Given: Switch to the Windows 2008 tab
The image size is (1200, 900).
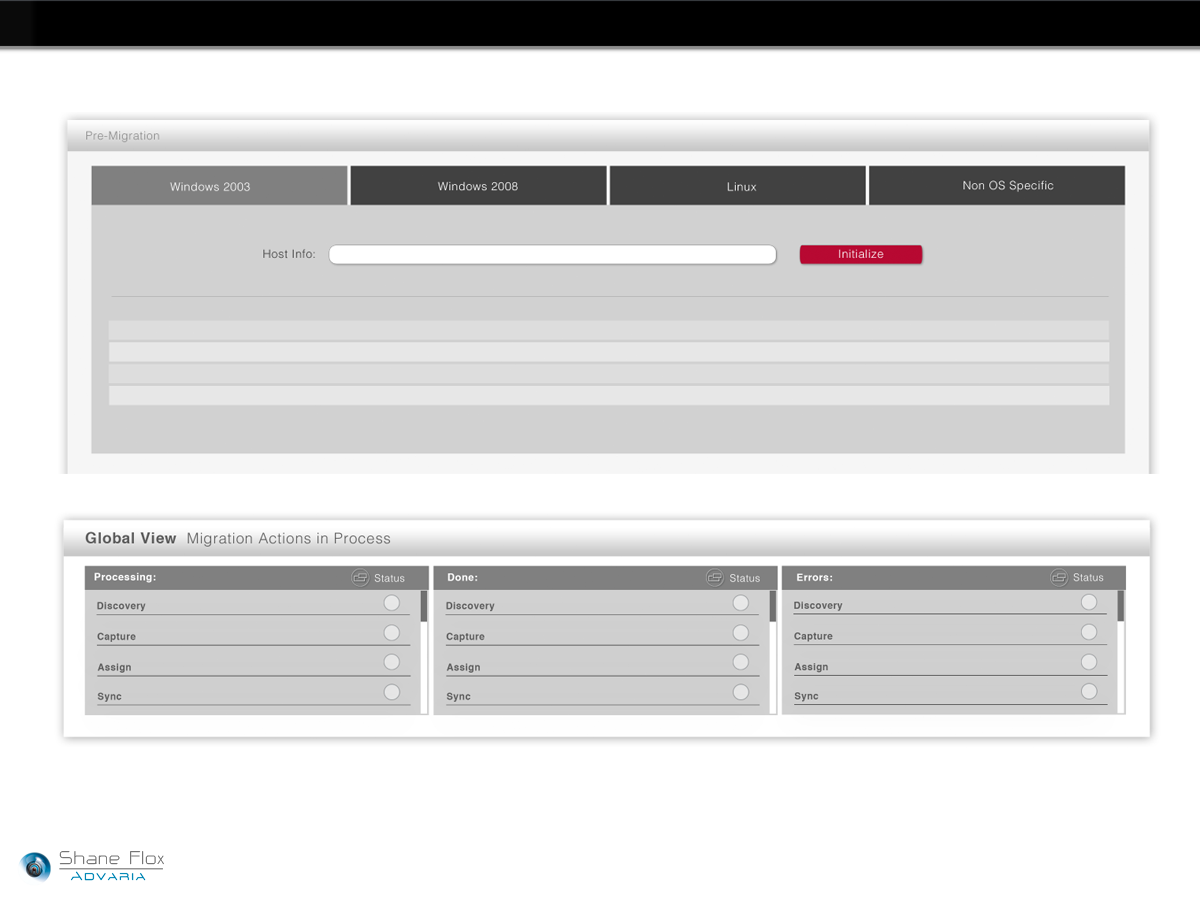Looking at the screenshot, I should pyautogui.click(x=478, y=186).
